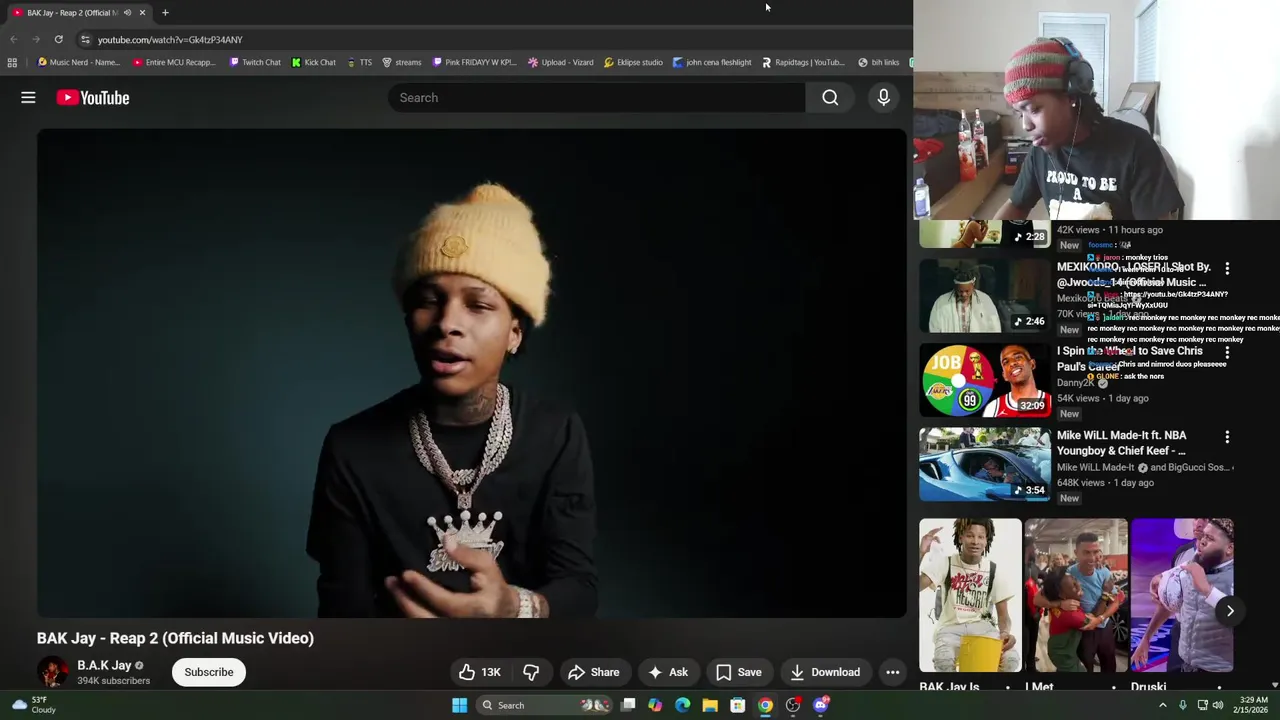Switch to Chrome in the taskbar

click(765, 705)
